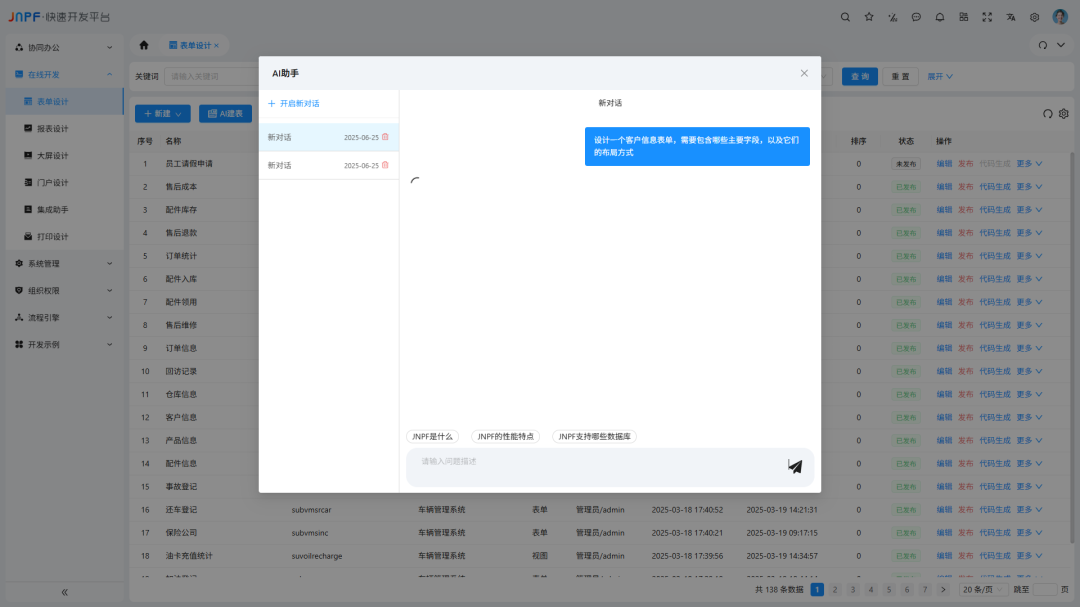Click the favorites star icon in top bar

tap(869, 17)
